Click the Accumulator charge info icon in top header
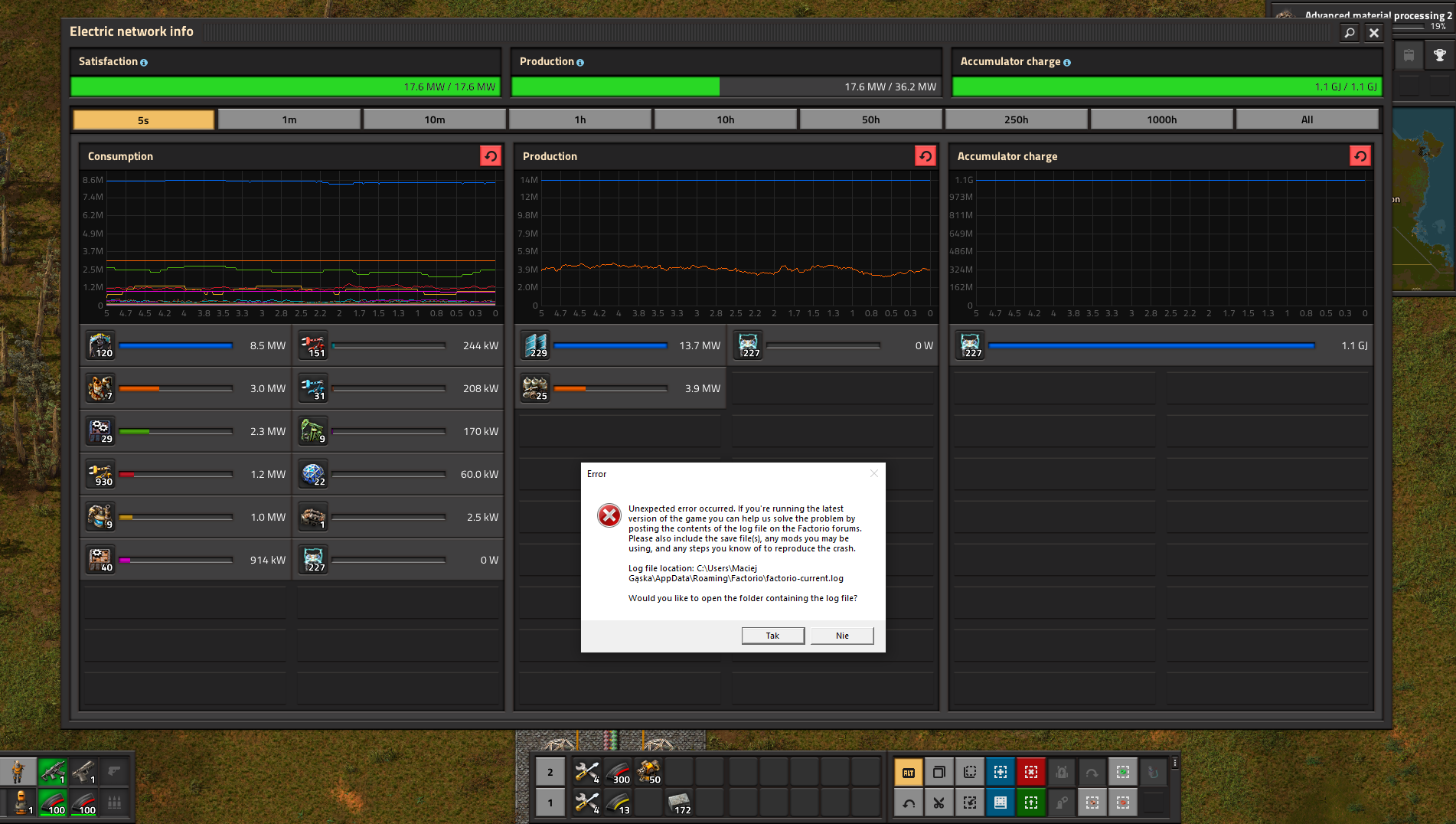This screenshot has height=824, width=1456. click(1067, 62)
